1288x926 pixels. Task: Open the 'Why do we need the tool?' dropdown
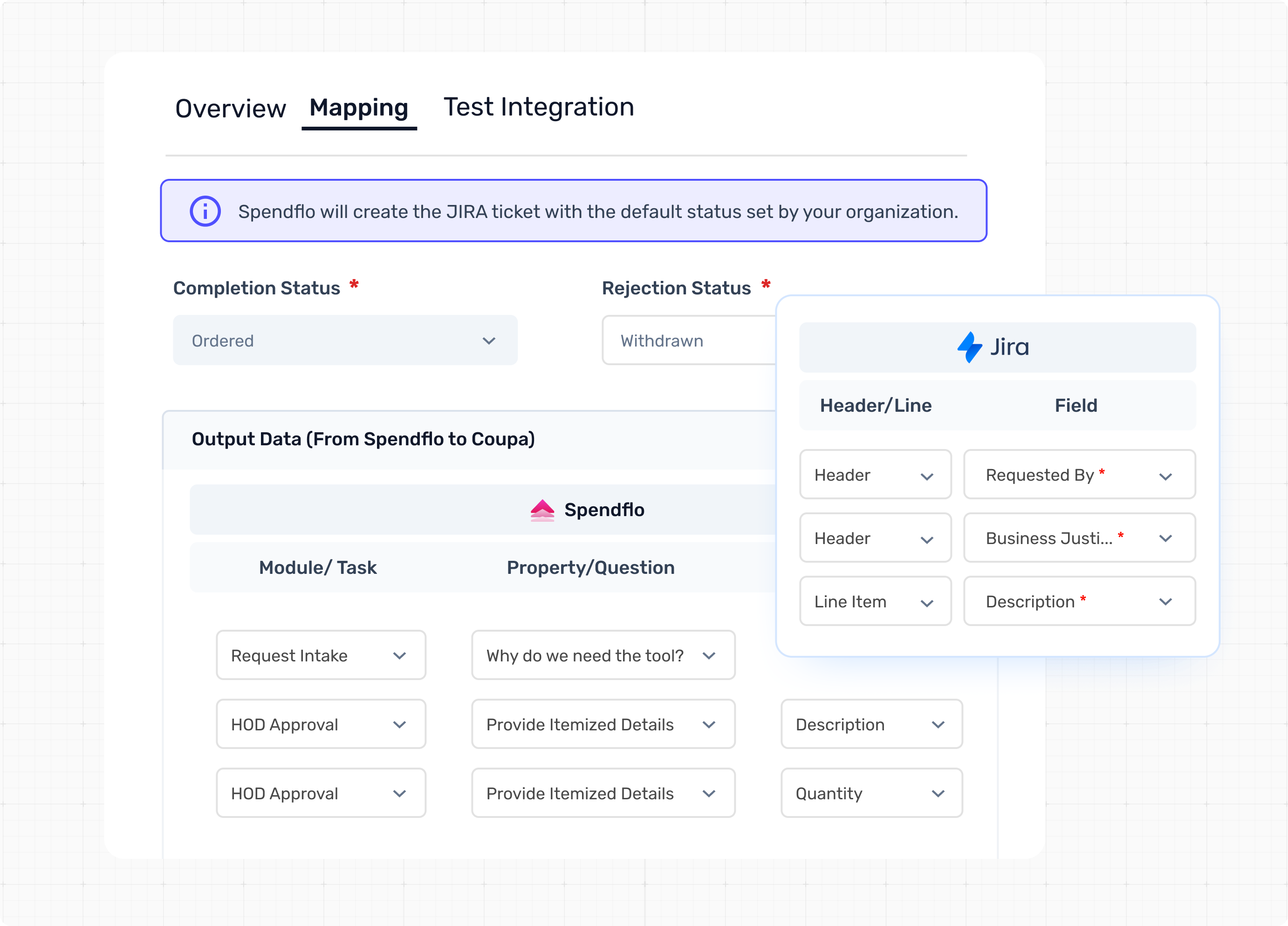(603, 656)
